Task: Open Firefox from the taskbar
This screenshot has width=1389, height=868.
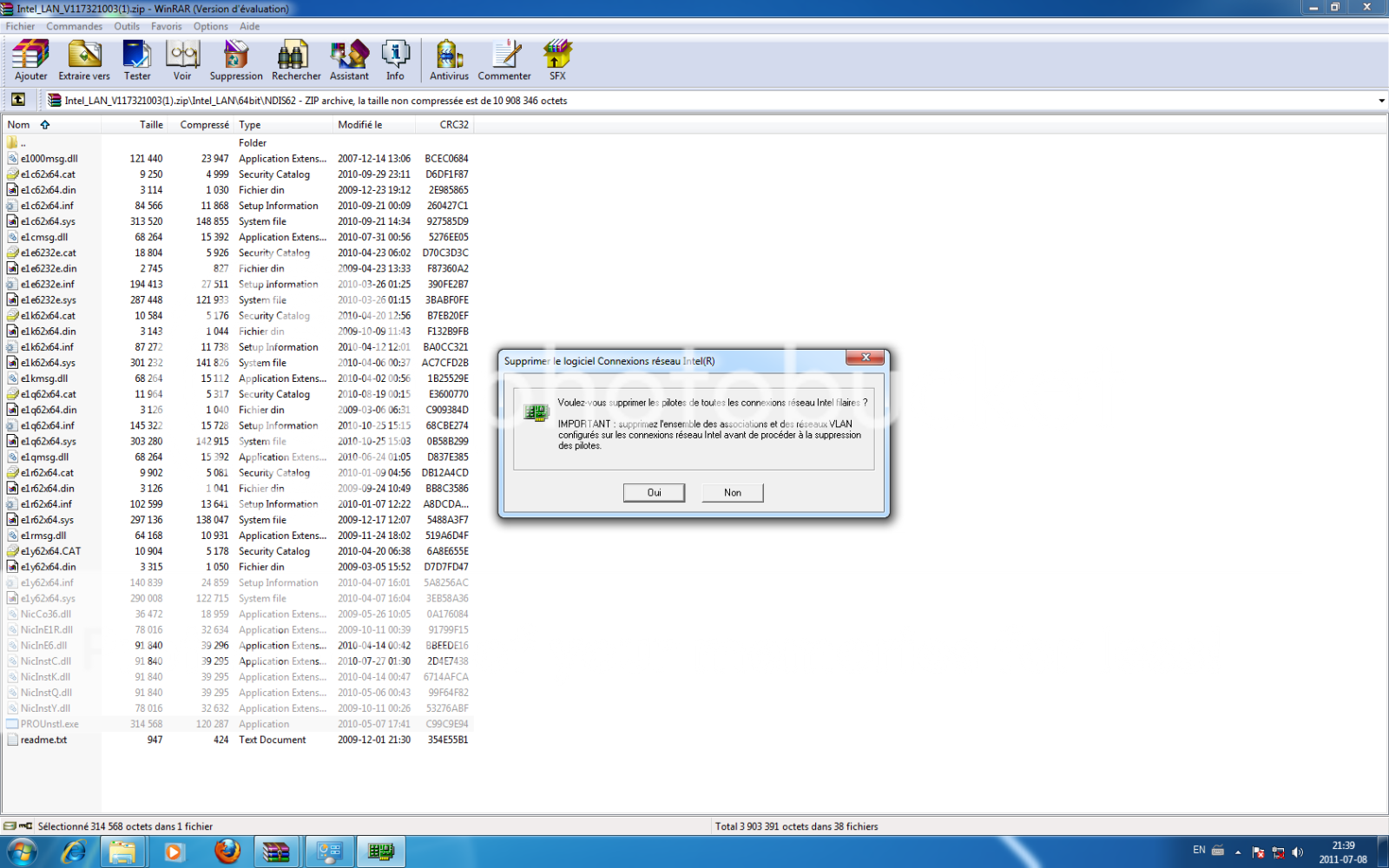Action: point(227,852)
